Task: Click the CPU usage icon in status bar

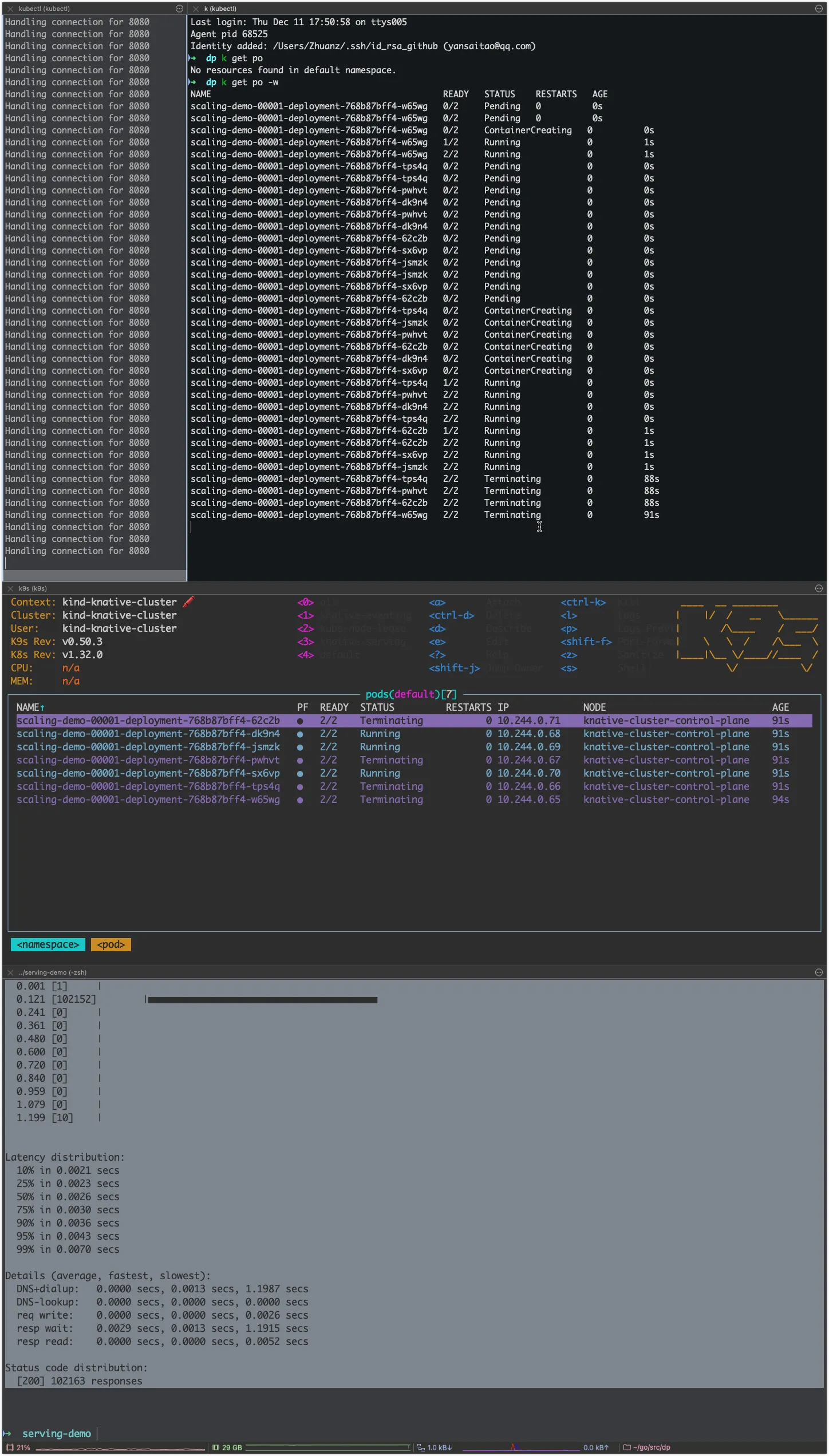Action: pos(10,1447)
